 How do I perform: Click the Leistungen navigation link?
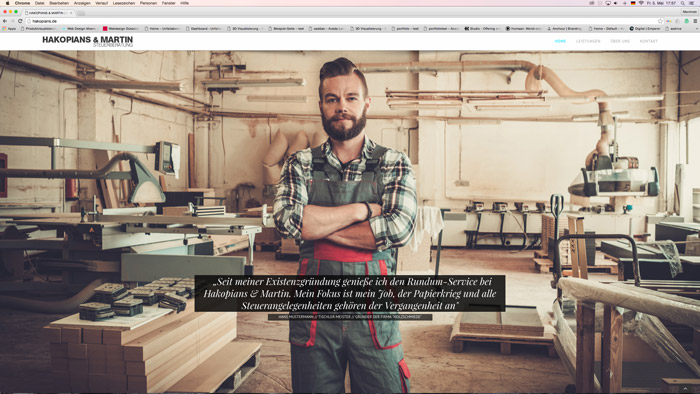[588, 41]
